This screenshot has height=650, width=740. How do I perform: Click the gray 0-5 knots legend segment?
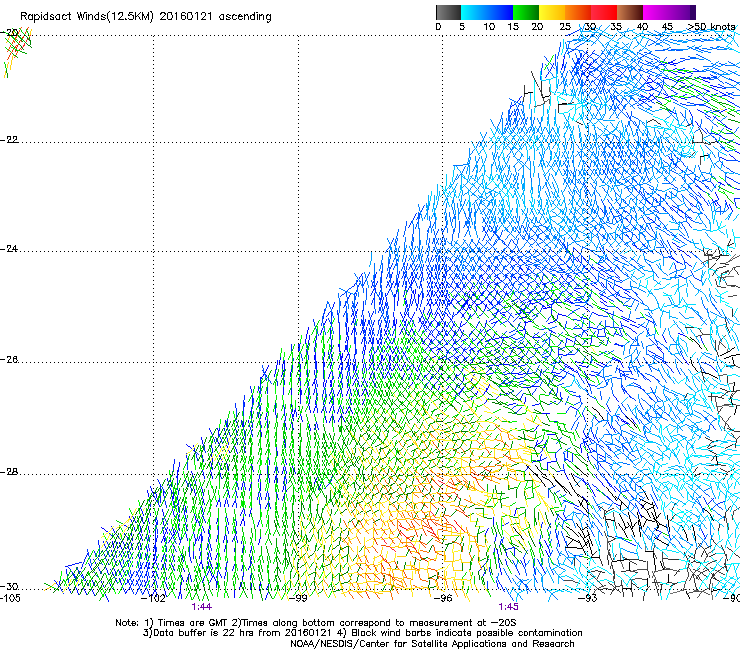[x=448, y=12]
